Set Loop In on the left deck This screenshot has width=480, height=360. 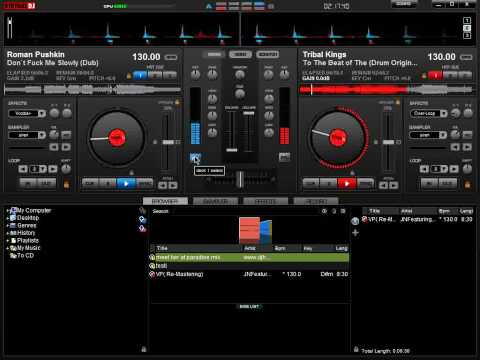[29, 183]
